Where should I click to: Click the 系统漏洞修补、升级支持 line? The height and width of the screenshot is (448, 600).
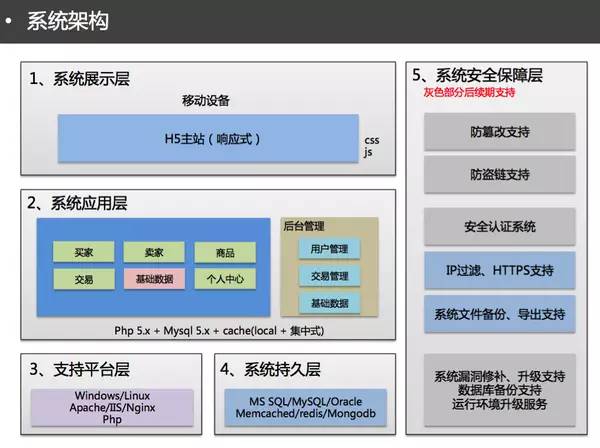tap(499, 376)
